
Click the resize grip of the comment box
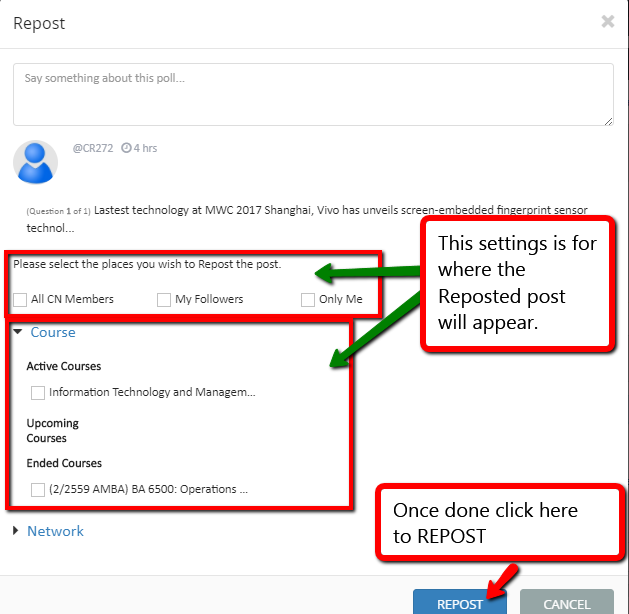click(x=609, y=121)
